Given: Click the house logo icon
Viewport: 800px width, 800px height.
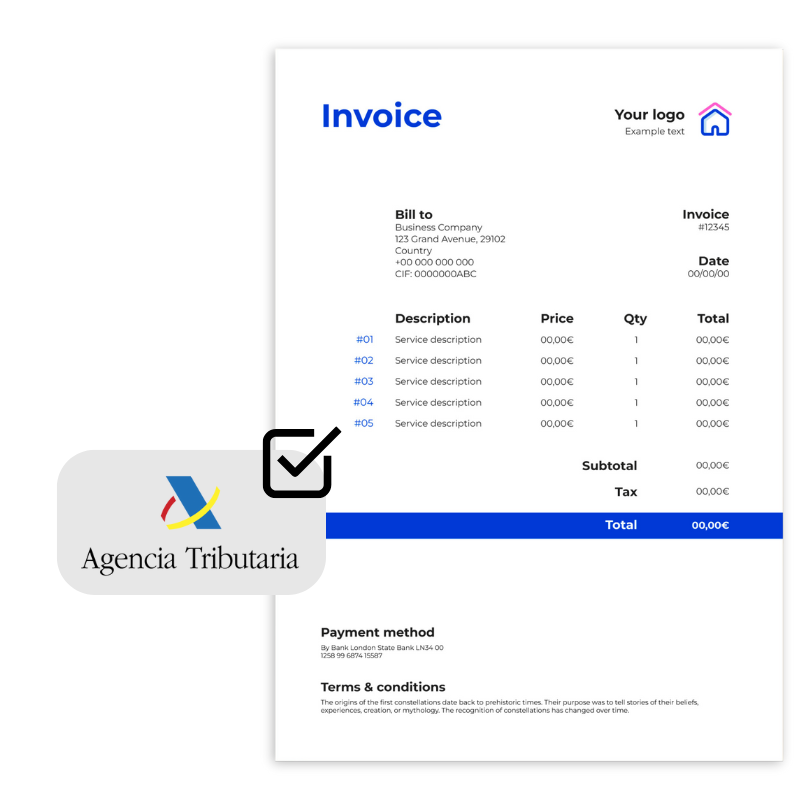Looking at the screenshot, I should 714,119.
